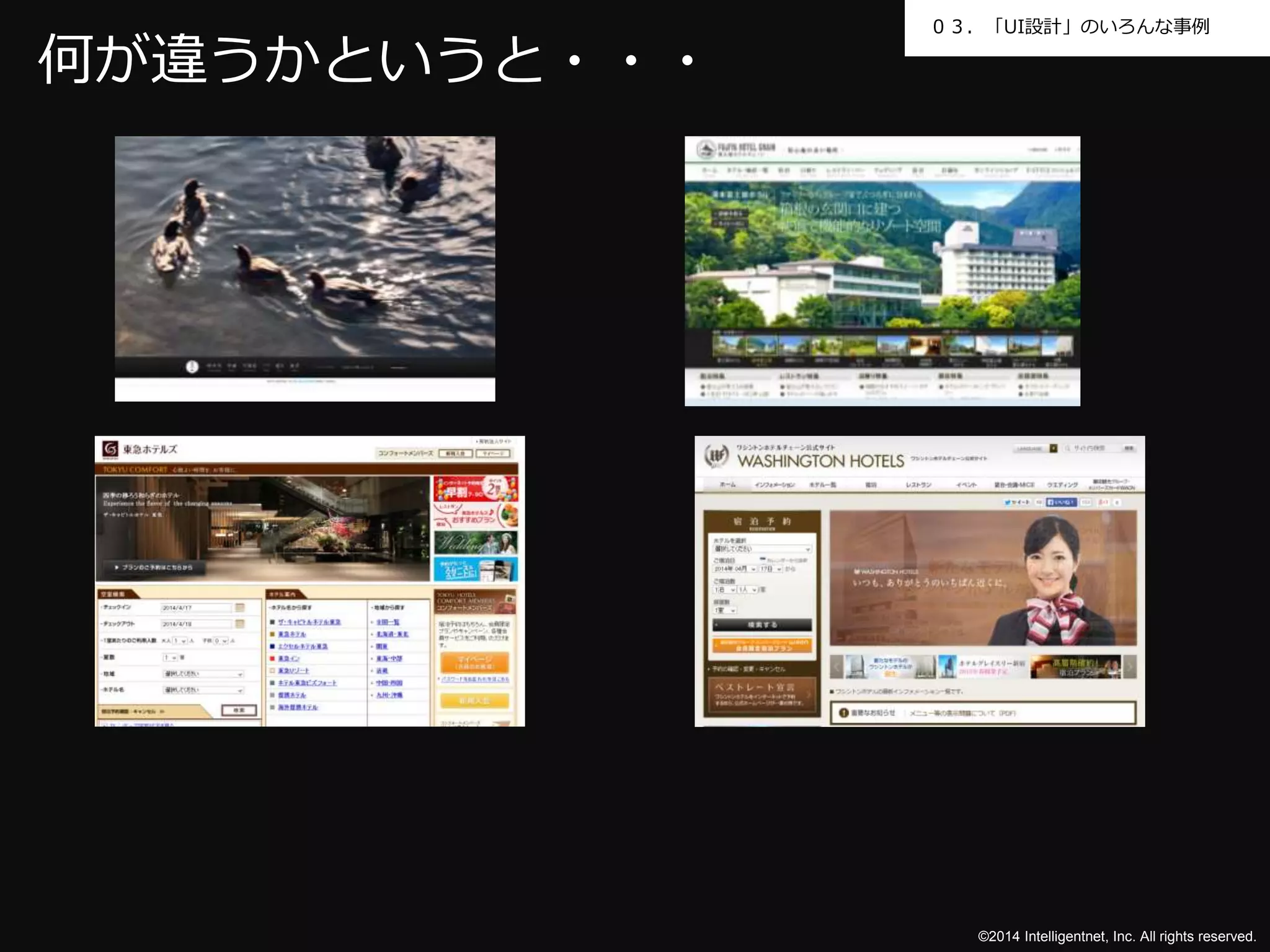The image size is (1270, 952).
Task: Select ホテル一覧 tab in Washington navigation
Action: [823, 485]
